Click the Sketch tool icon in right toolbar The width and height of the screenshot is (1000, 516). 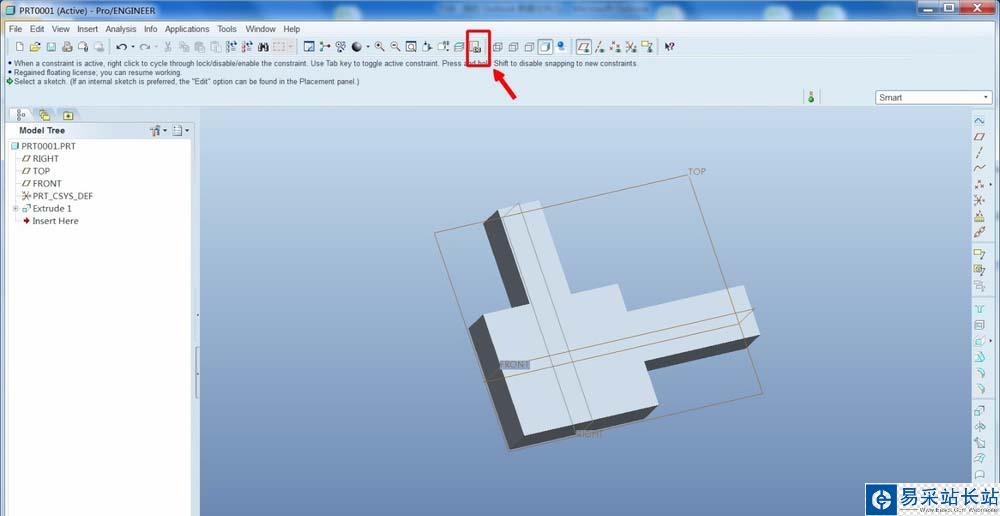980,121
